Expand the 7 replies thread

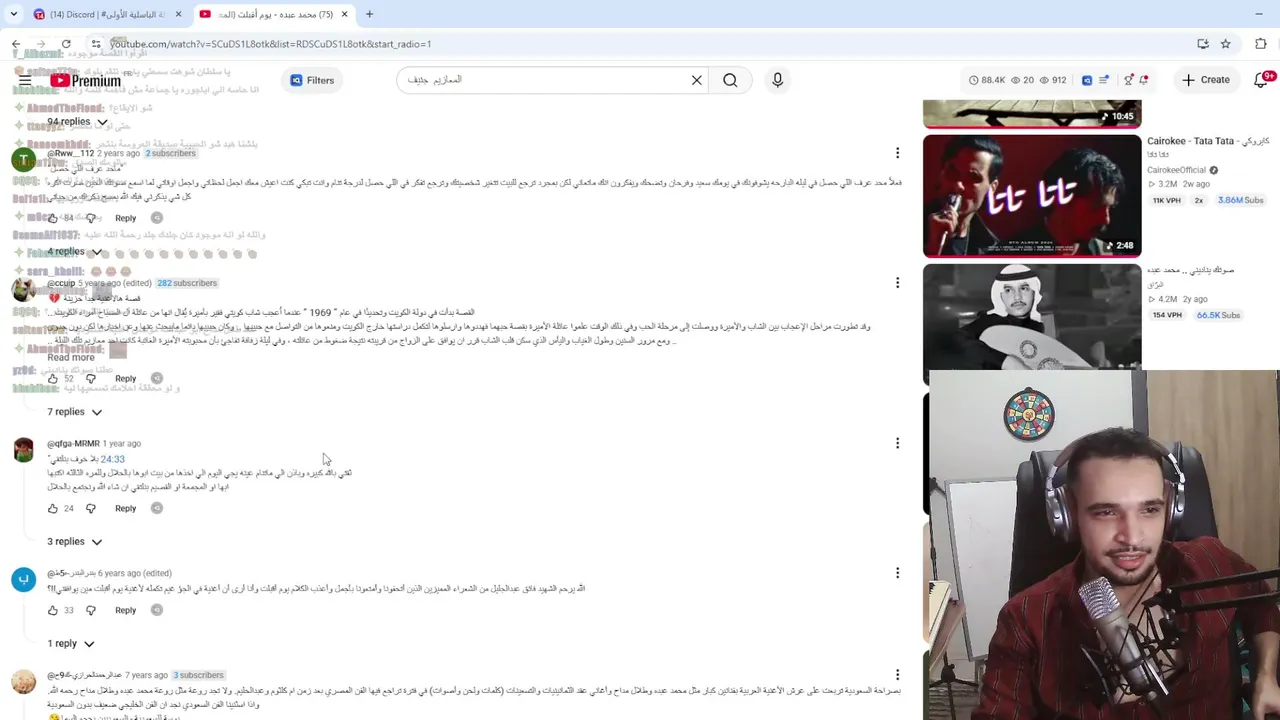coord(74,412)
